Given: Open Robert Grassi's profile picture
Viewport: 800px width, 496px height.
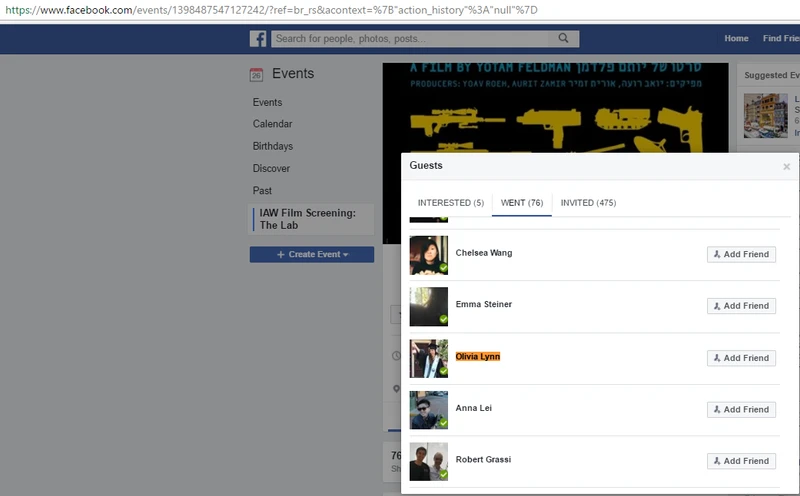Looking at the screenshot, I should [429, 461].
